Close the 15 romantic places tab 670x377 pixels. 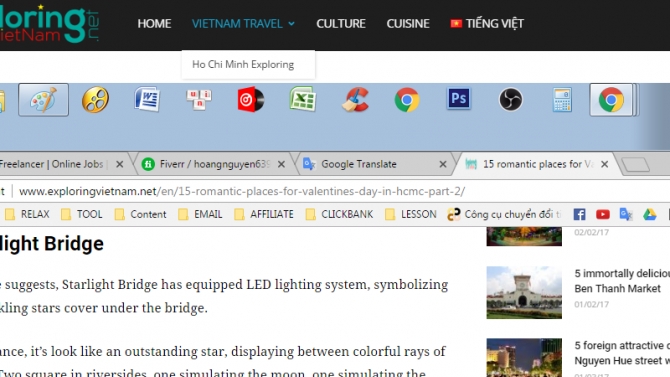(x=605, y=164)
